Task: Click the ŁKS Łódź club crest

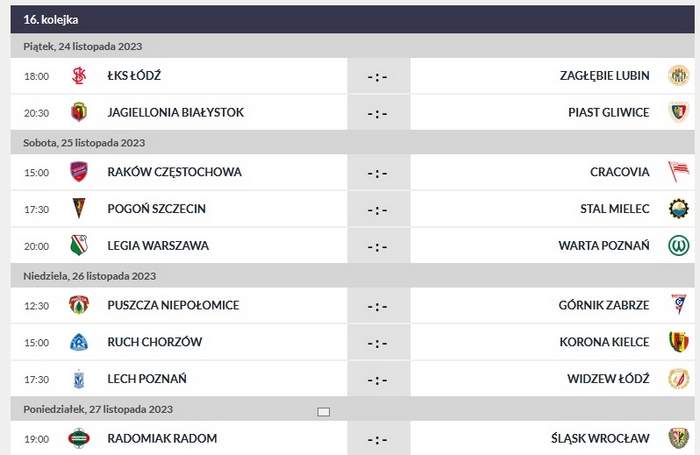Action: [x=79, y=75]
